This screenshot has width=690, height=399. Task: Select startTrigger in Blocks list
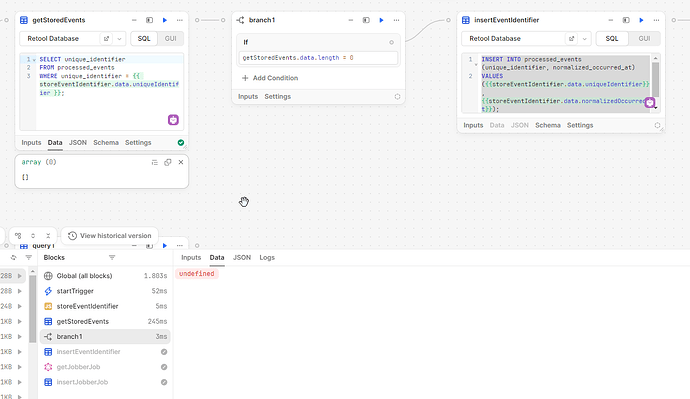click(x=105, y=291)
